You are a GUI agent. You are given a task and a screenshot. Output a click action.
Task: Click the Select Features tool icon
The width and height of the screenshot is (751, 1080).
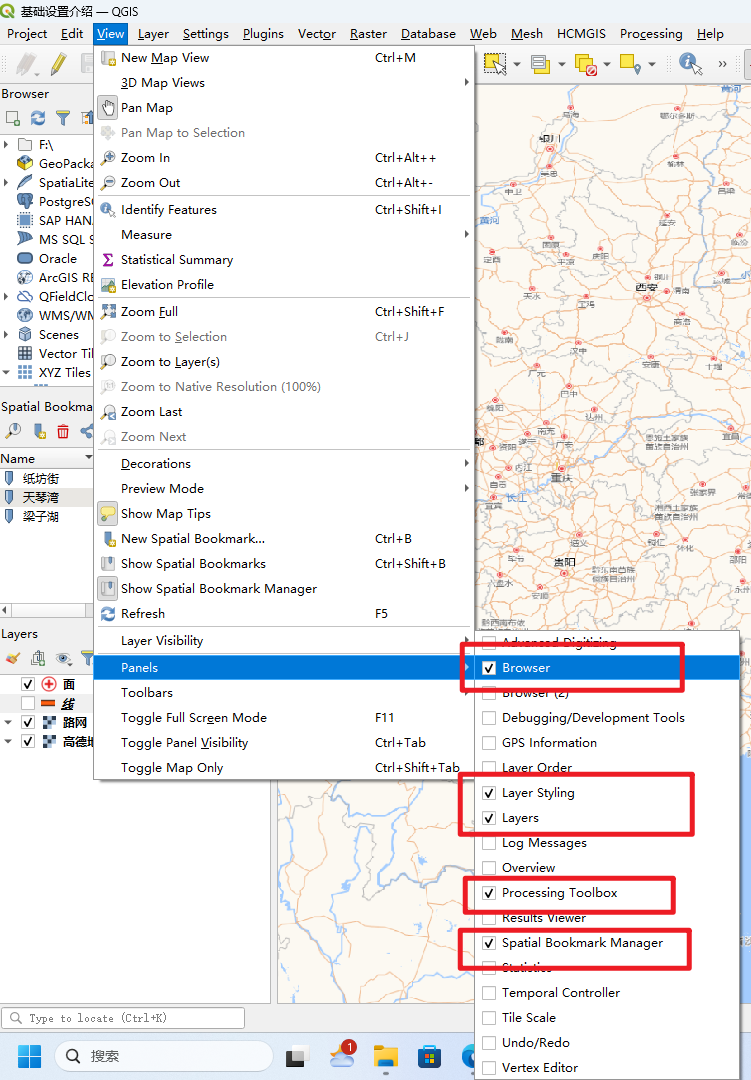[x=495, y=63]
